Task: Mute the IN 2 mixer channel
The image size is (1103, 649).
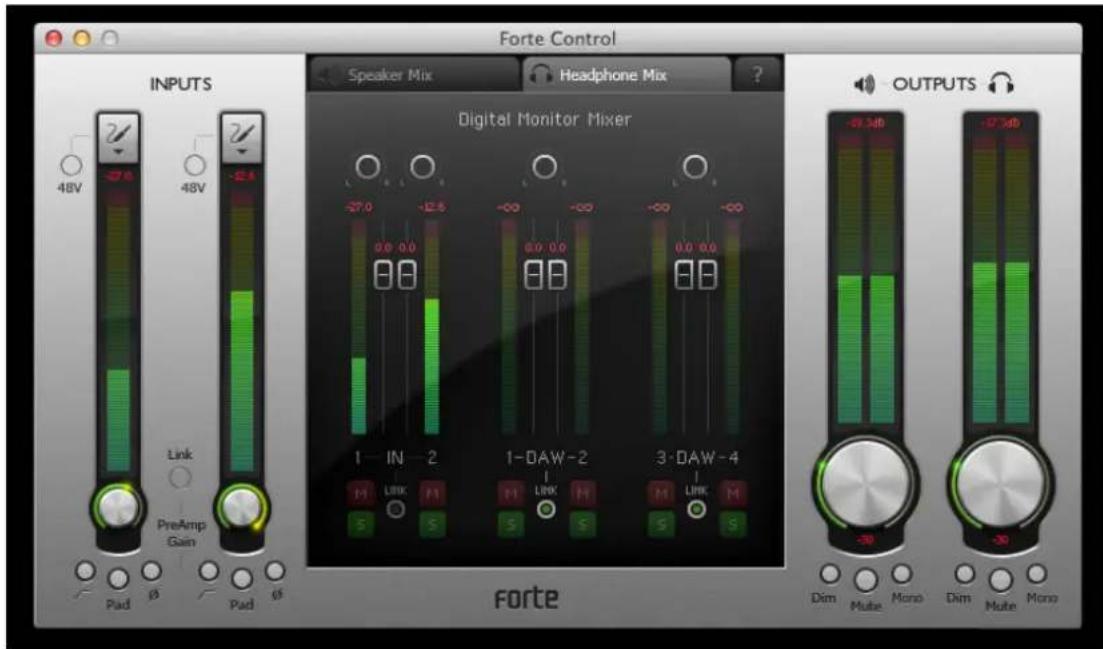Action: point(432,494)
